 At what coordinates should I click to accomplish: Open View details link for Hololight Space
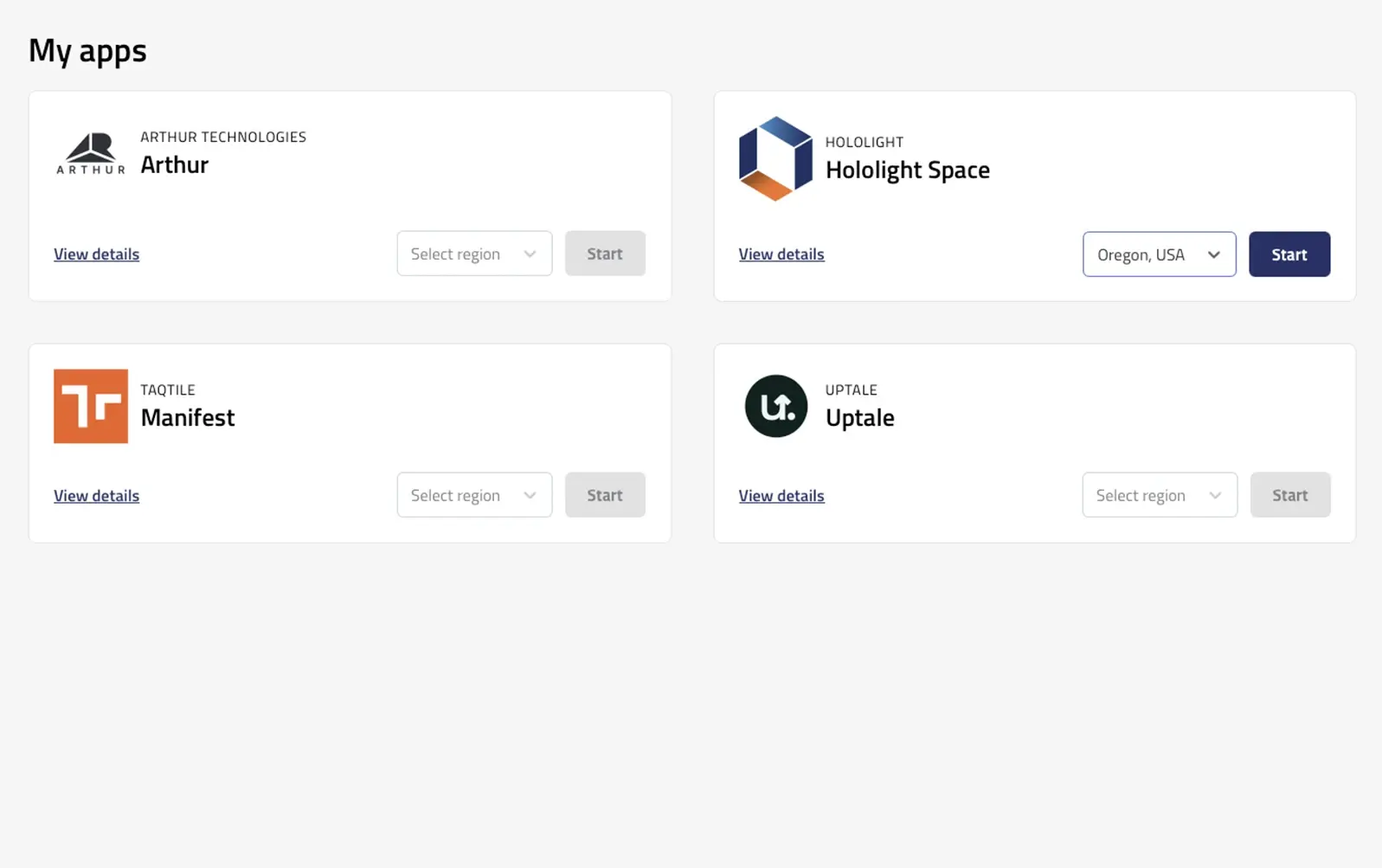click(781, 254)
